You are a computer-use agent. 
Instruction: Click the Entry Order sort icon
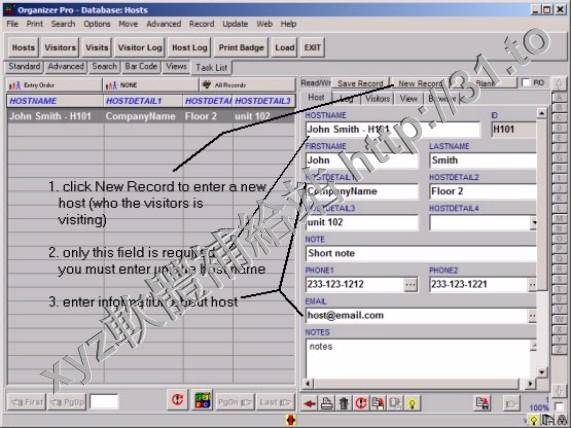15,85
